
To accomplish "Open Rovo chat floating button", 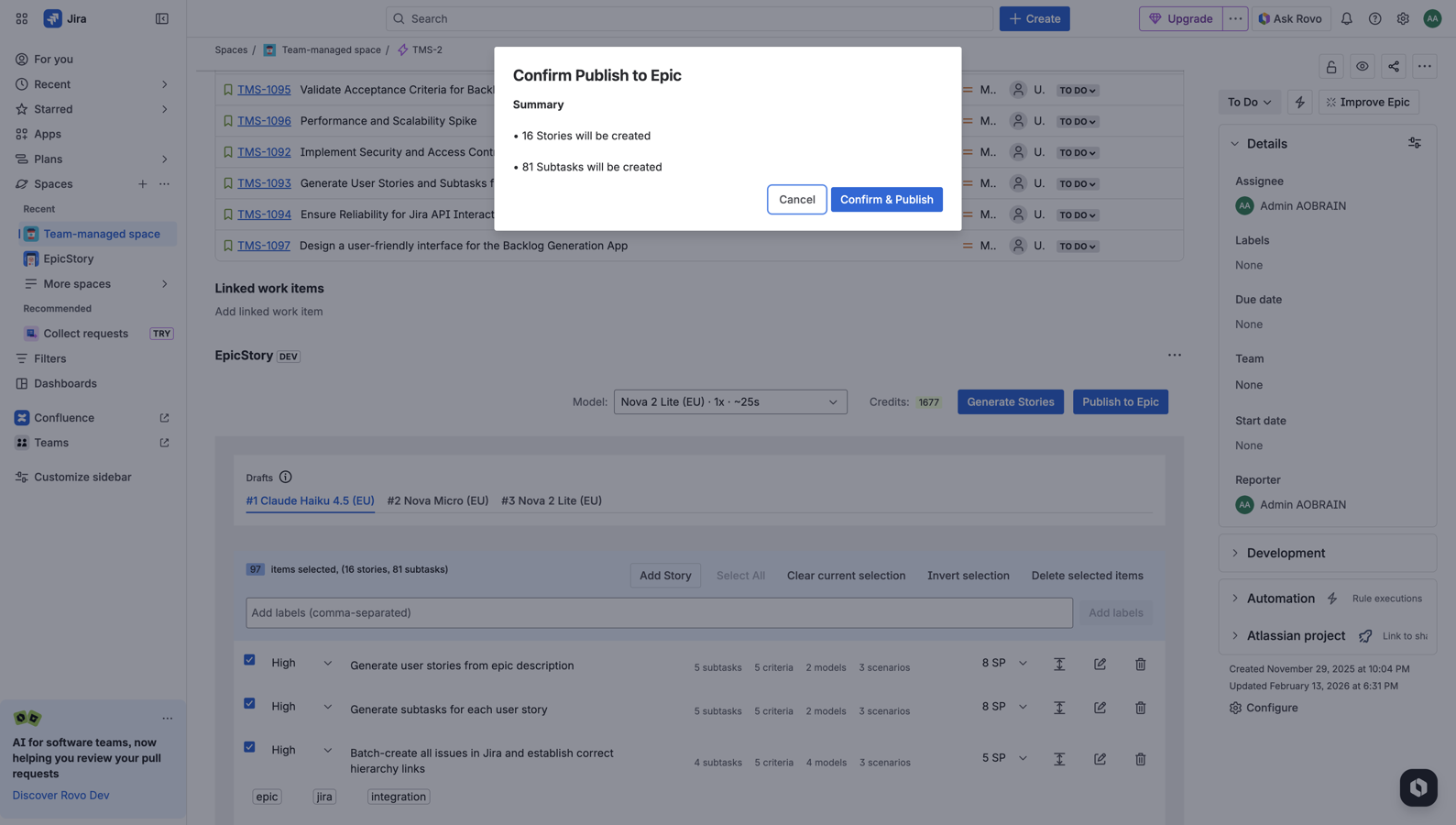I will point(1418,787).
